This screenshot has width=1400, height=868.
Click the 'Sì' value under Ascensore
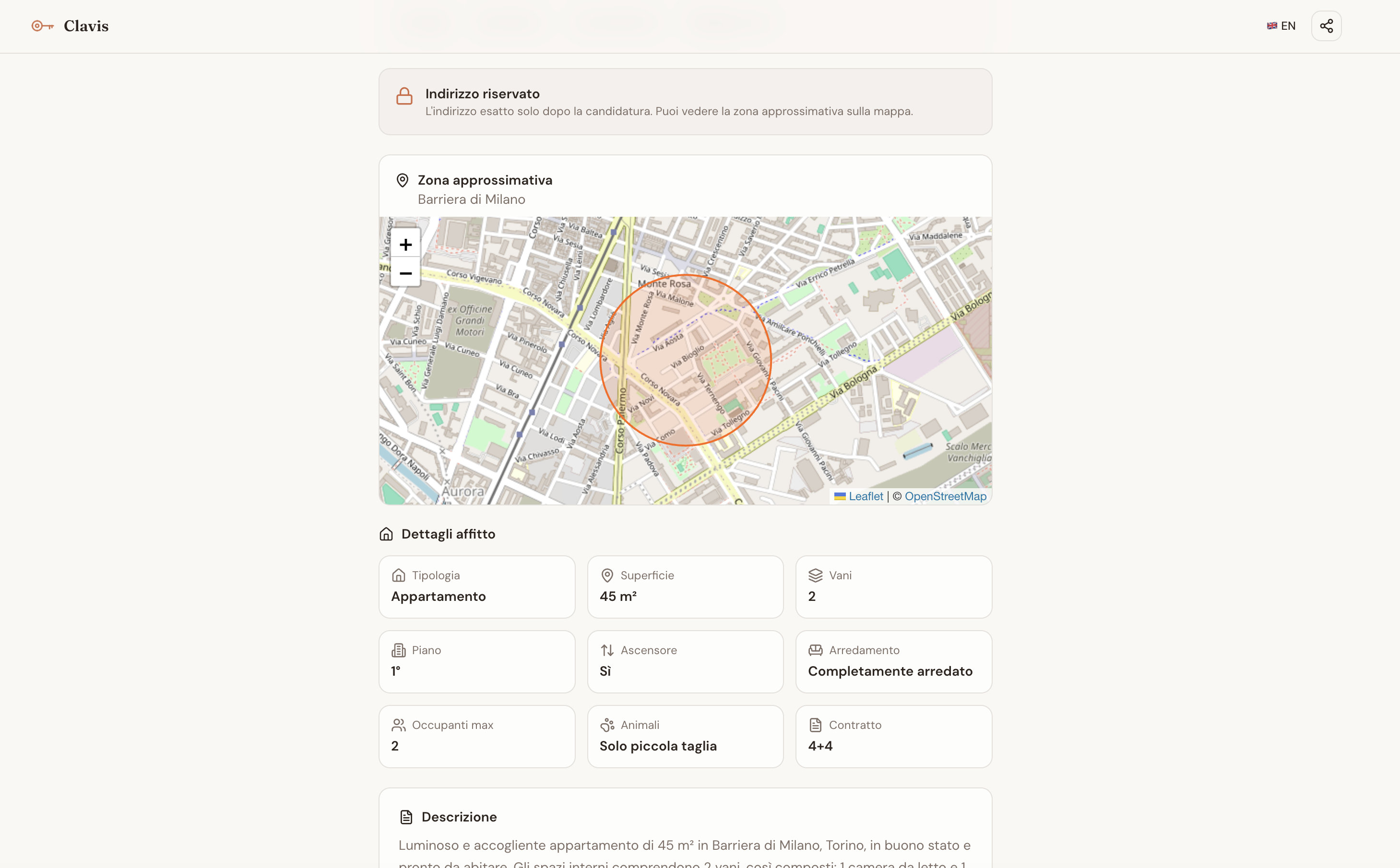tap(605, 671)
